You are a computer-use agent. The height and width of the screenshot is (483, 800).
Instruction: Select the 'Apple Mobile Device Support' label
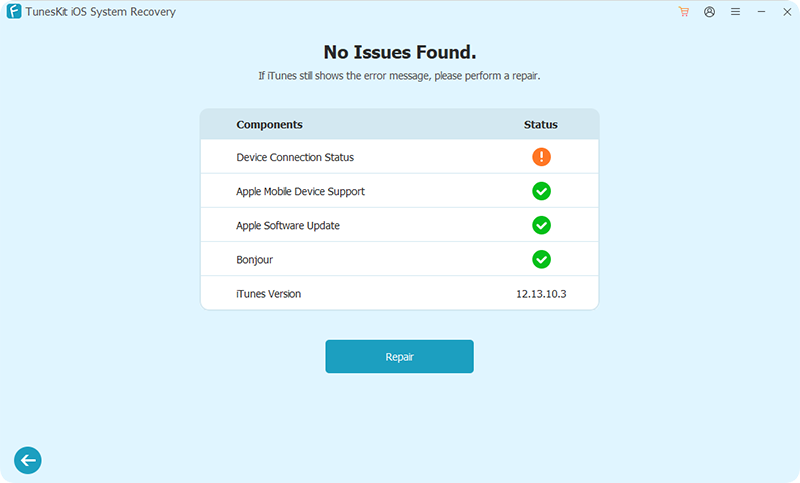coord(301,191)
